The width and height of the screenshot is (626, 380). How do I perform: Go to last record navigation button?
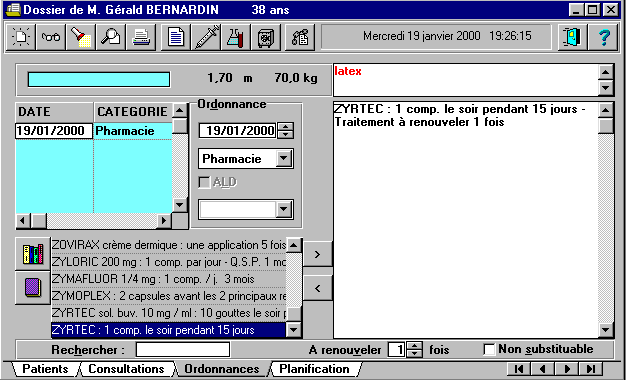coord(590,368)
